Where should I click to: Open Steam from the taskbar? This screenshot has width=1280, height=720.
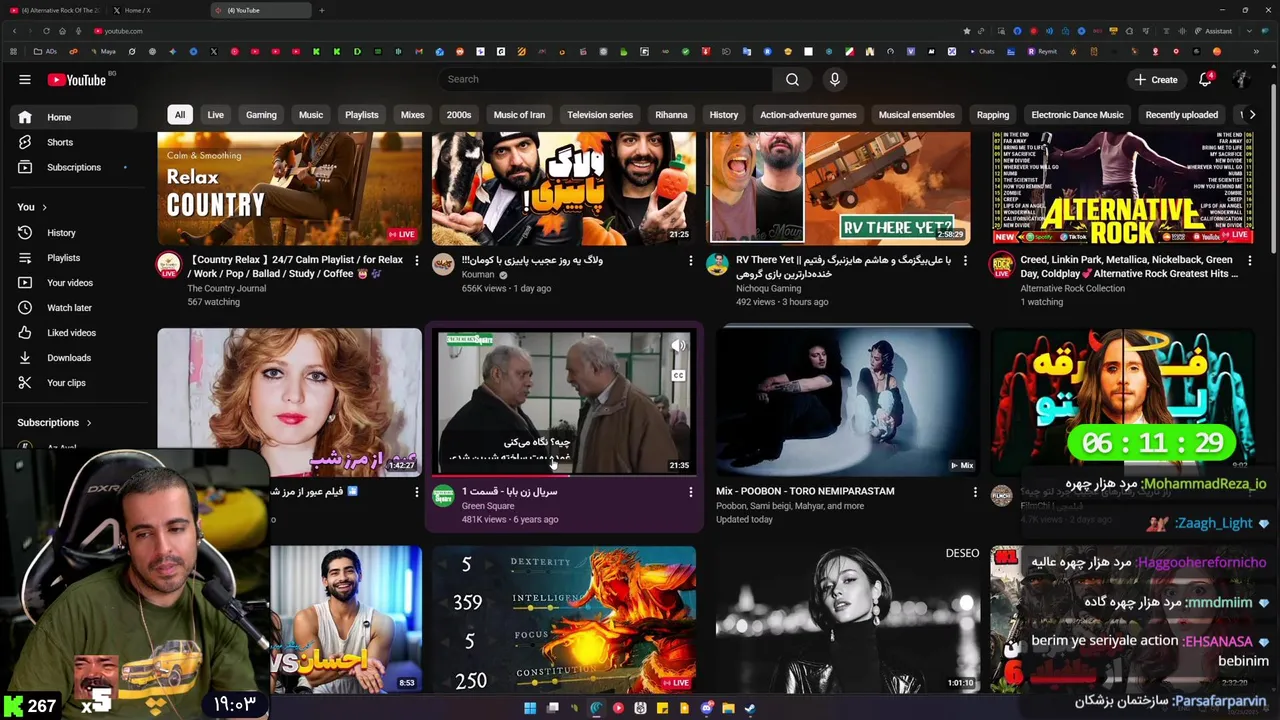(x=750, y=708)
